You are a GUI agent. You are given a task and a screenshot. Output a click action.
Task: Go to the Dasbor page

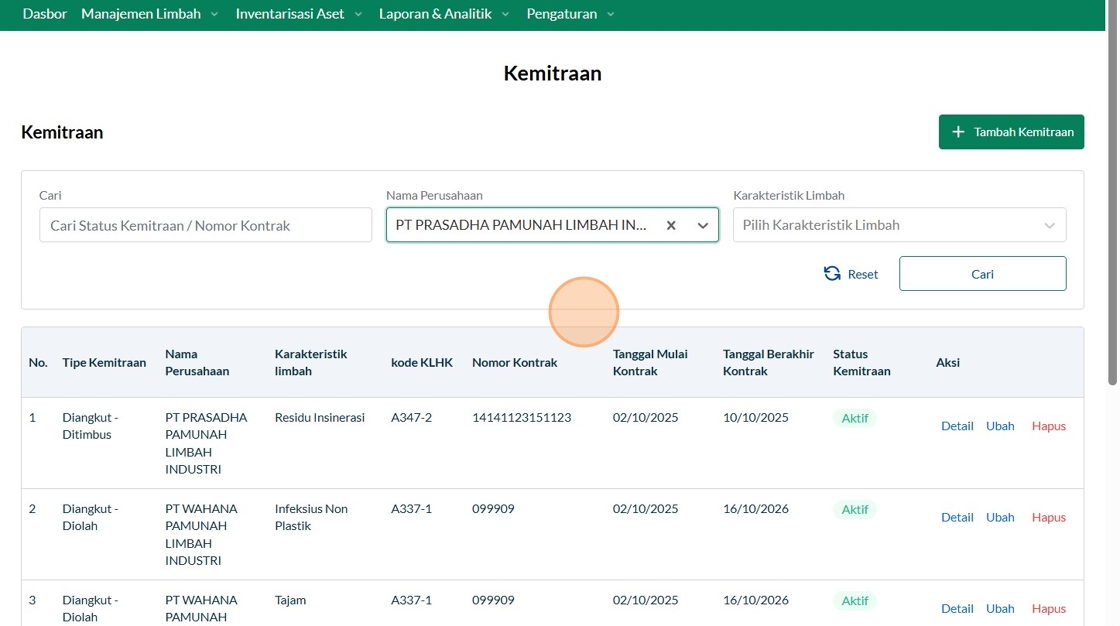point(44,14)
